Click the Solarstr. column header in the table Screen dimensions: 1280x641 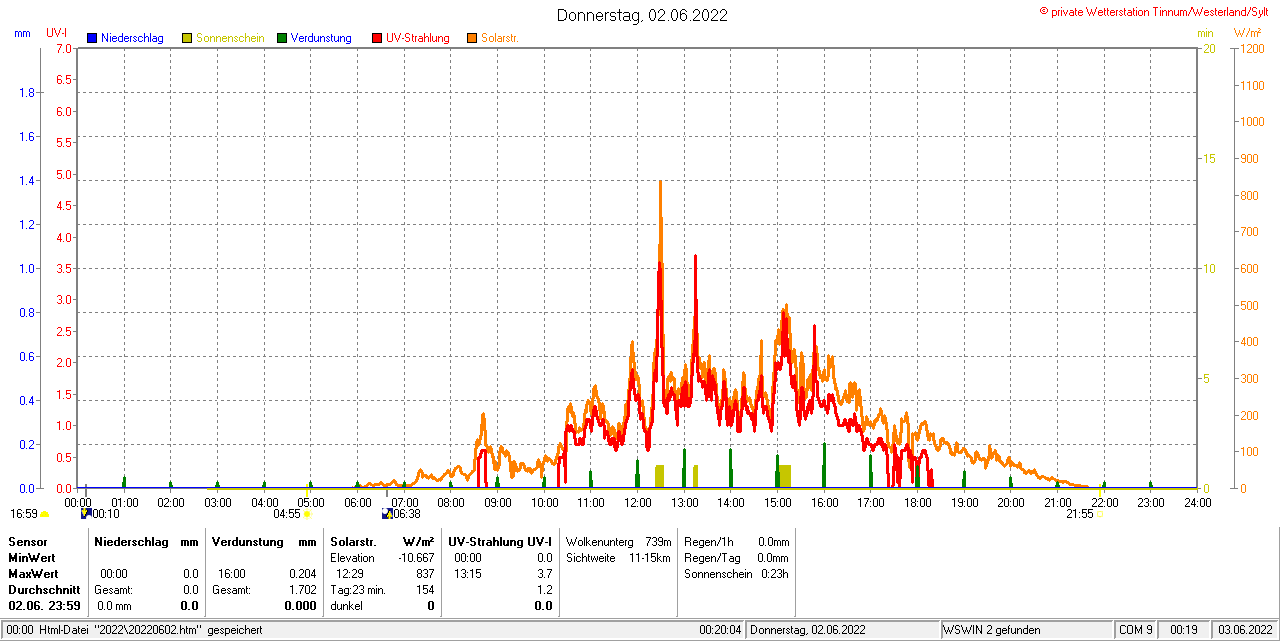pyautogui.click(x=353, y=541)
